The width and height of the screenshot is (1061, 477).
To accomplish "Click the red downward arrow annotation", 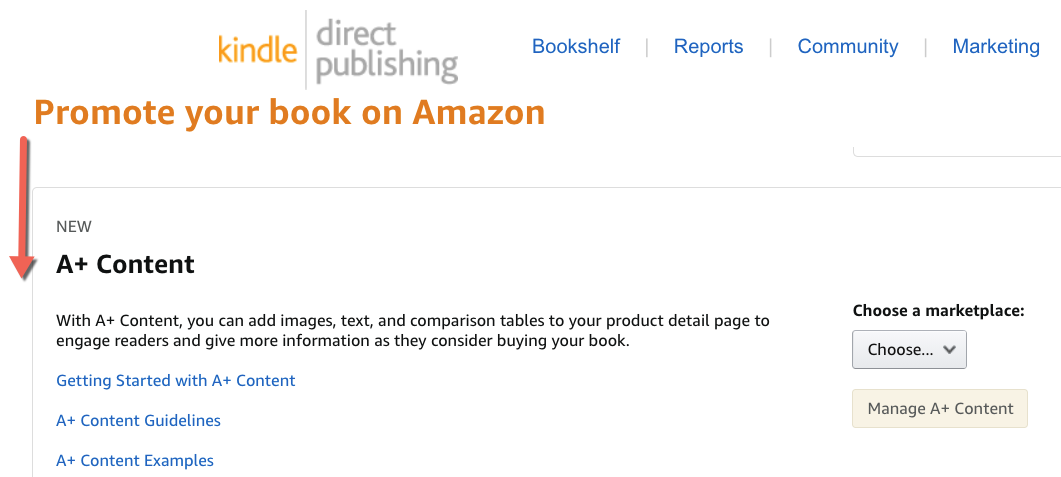I will pos(24,208).
